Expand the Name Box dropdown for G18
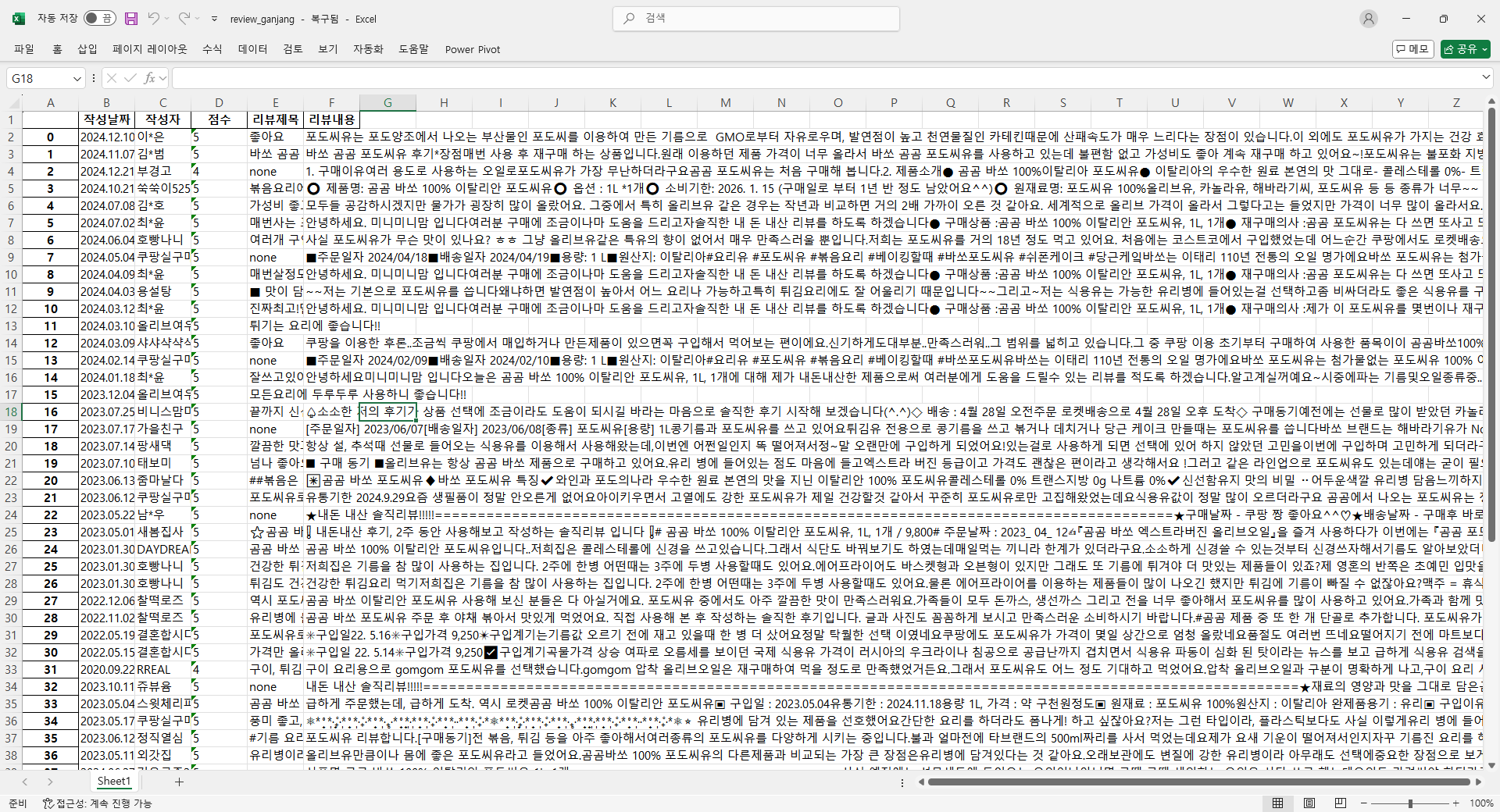This screenshot has height=812, width=1500. point(77,79)
